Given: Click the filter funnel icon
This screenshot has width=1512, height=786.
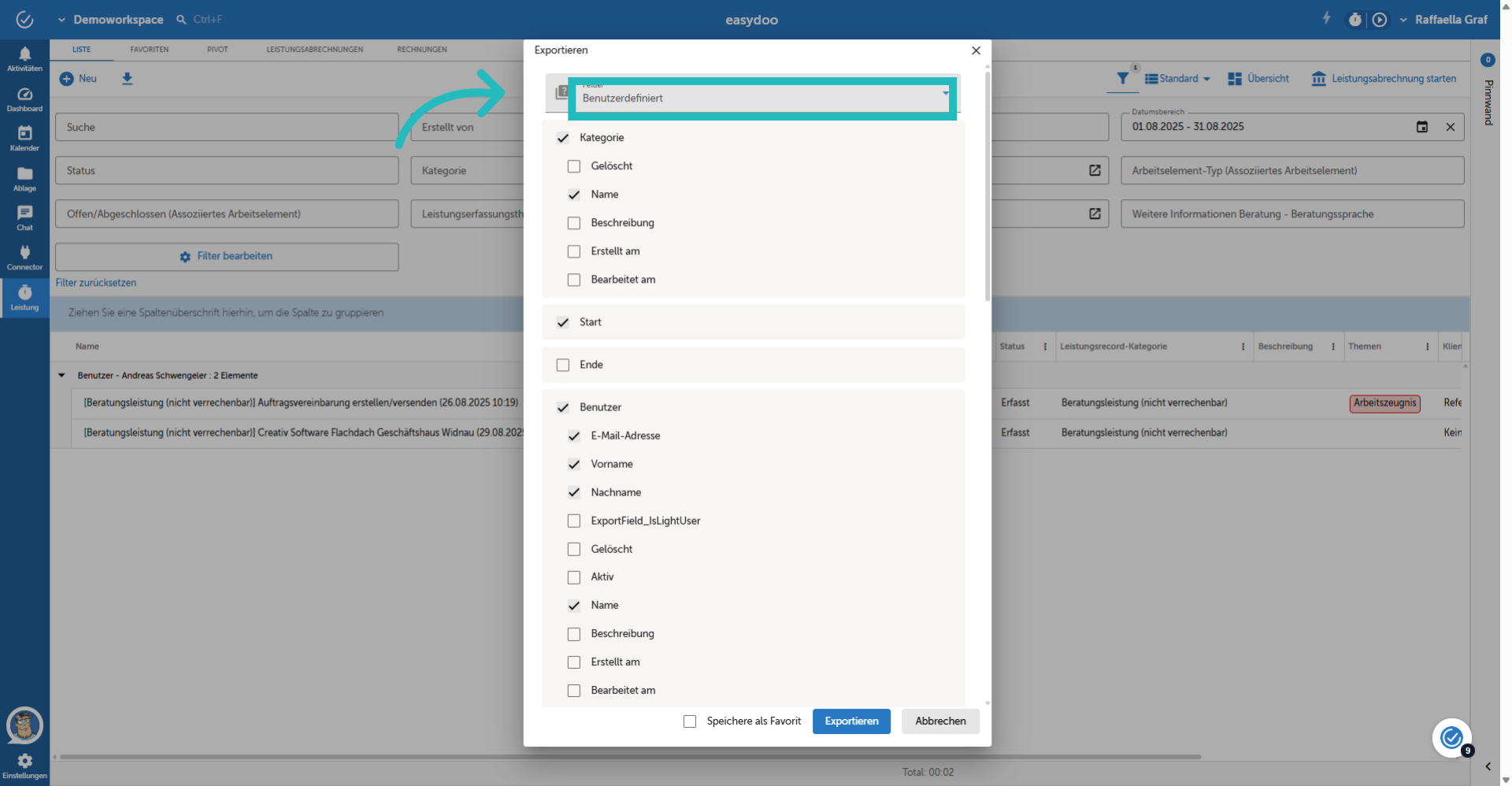Looking at the screenshot, I should [x=1122, y=78].
